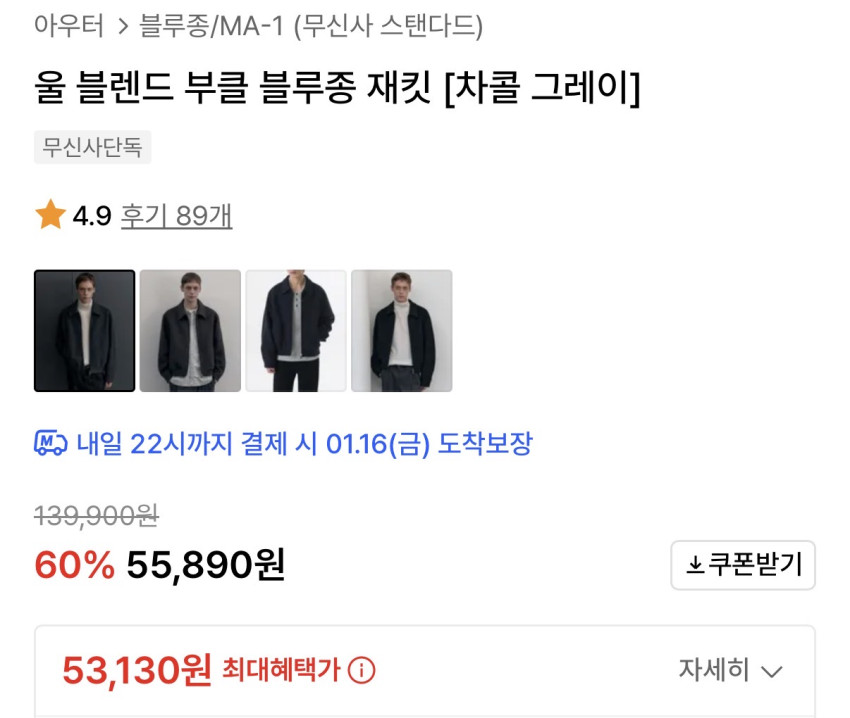Click the crossed-out 139,900원 original price

pos(96,515)
